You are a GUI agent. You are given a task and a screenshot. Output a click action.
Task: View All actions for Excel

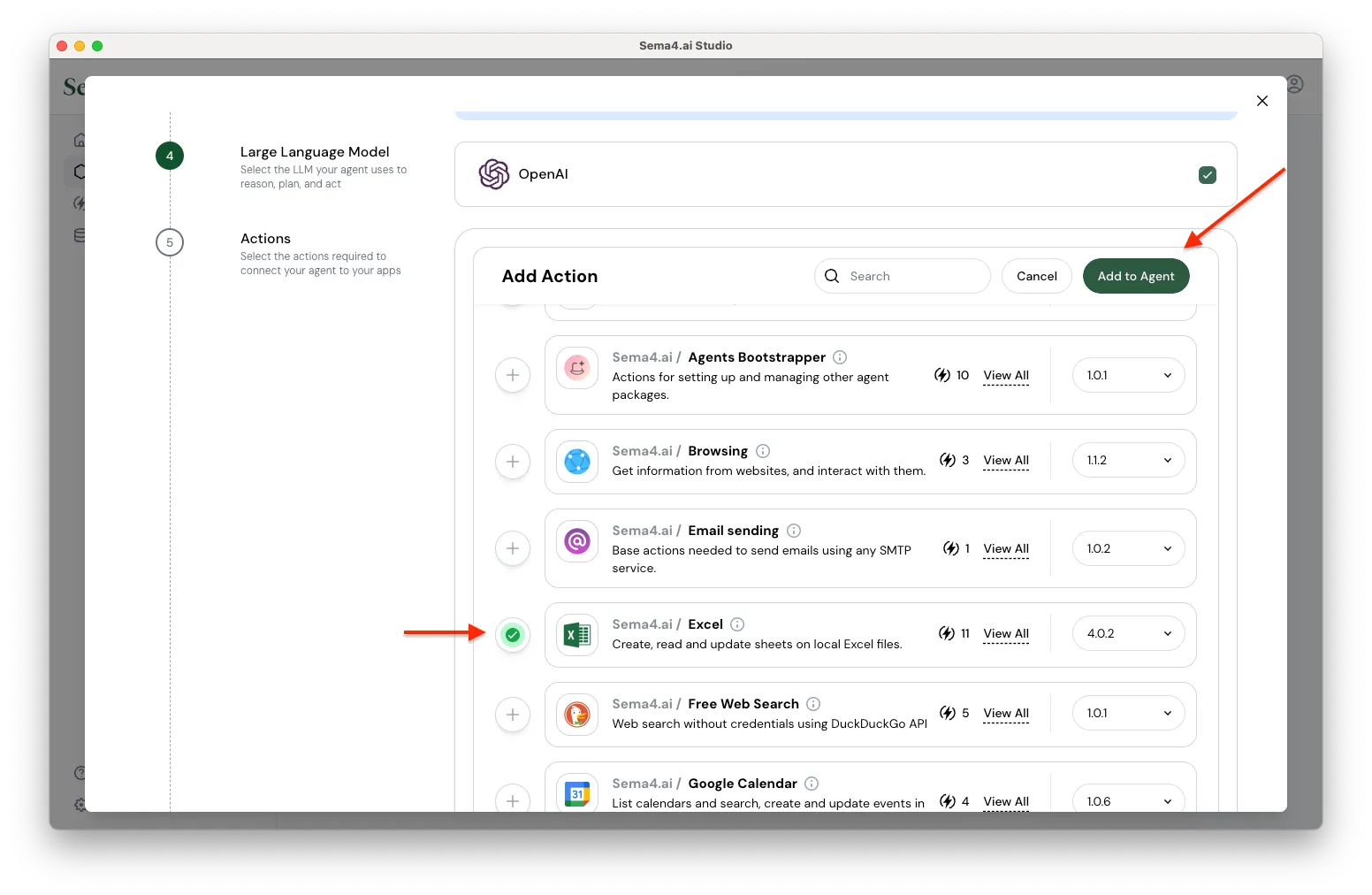click(1006, 633)
